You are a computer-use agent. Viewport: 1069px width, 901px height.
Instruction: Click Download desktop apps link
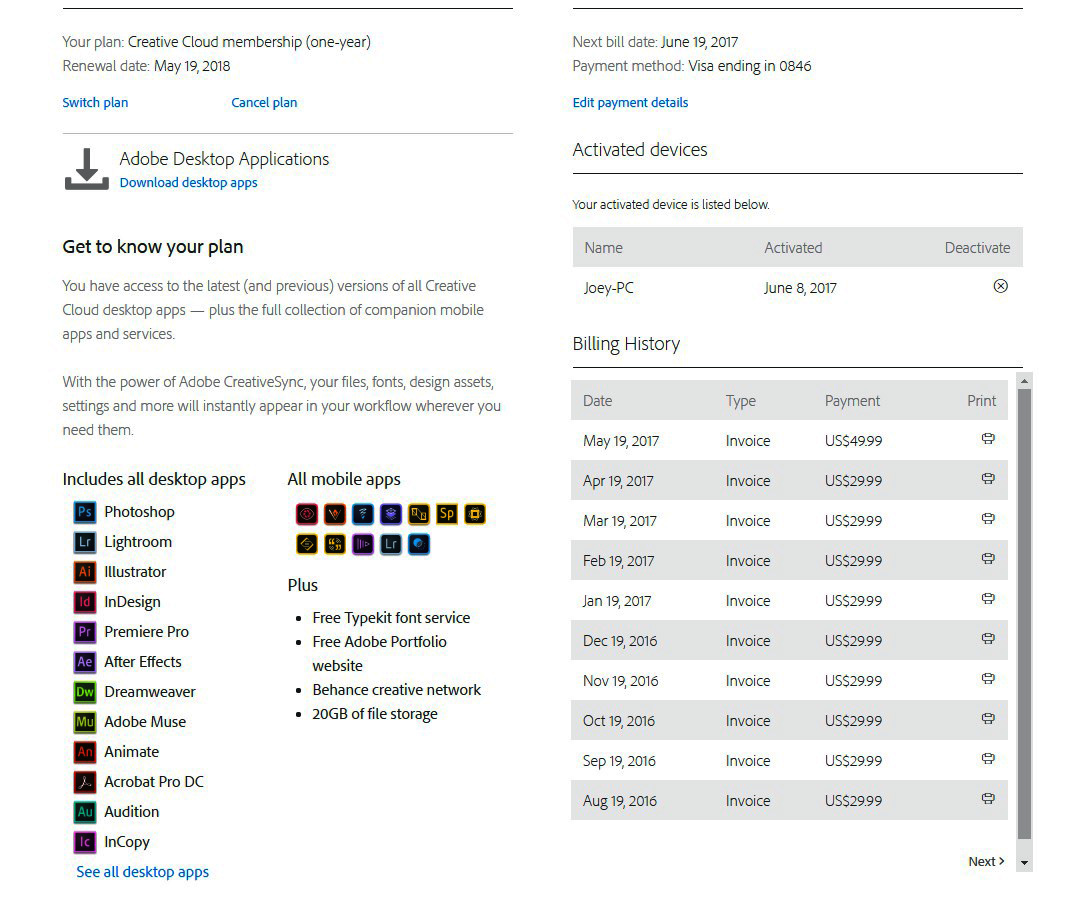click(189, 183)
